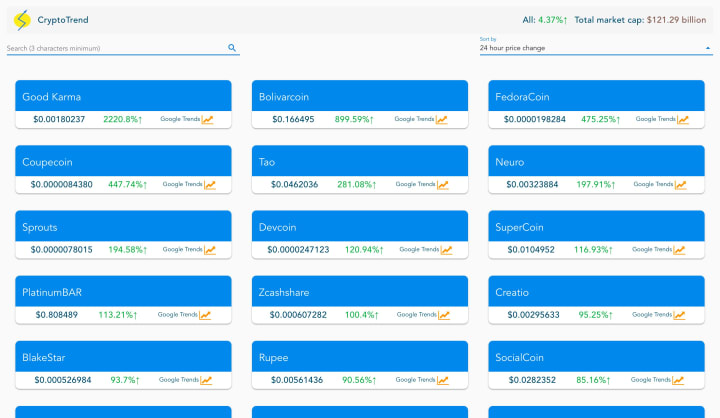720x418 pixels.
Task: Open Google Trends chart icon for FedoraCoin
Action: pos(683,119)
